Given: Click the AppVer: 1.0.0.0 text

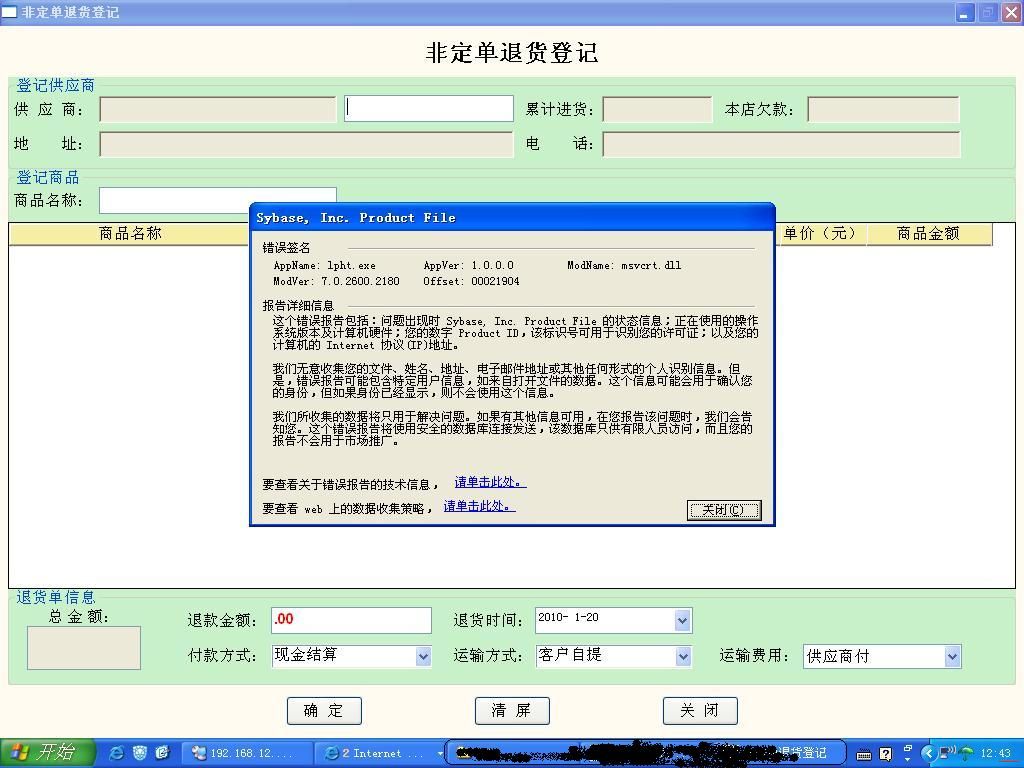Looking at the screenshot, I should click(468, 265).
